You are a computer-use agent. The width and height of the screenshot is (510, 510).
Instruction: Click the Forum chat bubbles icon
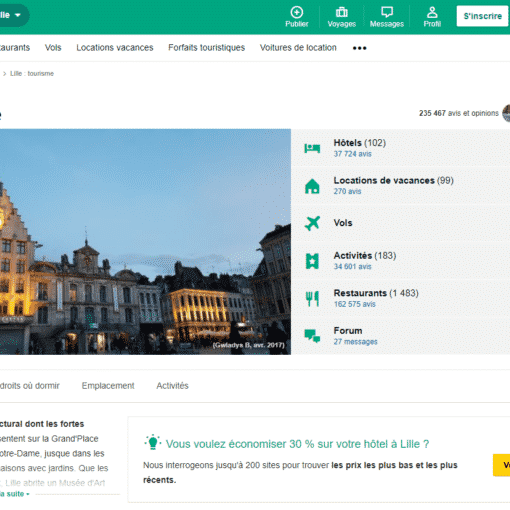tap(312, 336)
